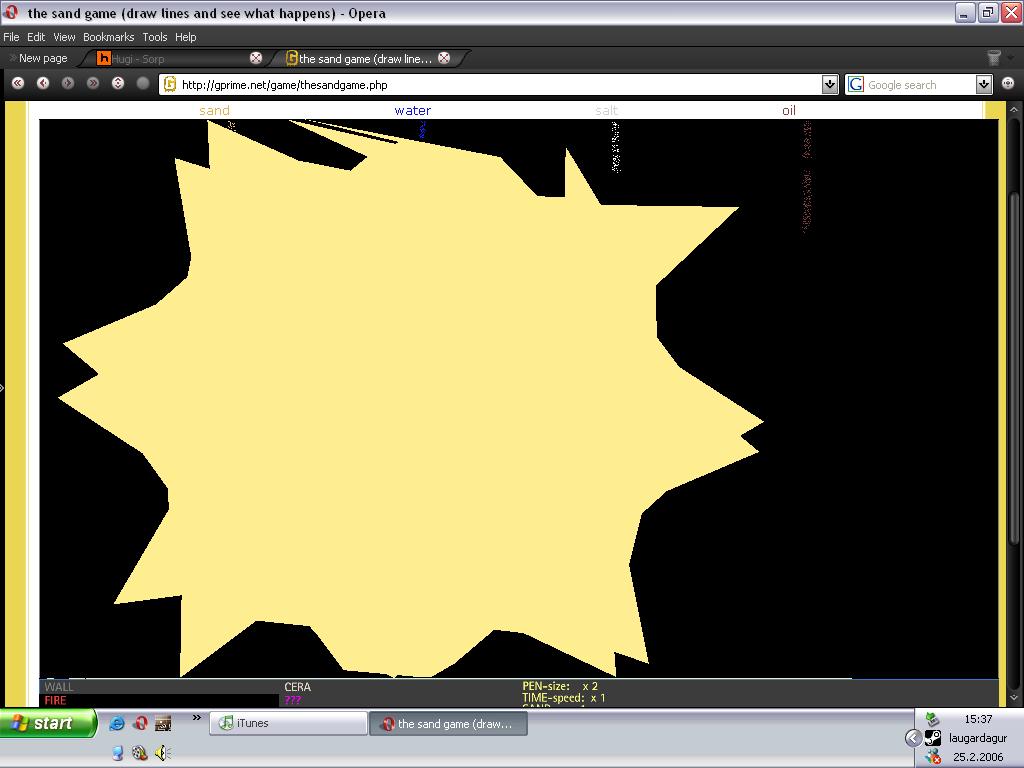
Task: Open the File menu
Action: (11, 37)
